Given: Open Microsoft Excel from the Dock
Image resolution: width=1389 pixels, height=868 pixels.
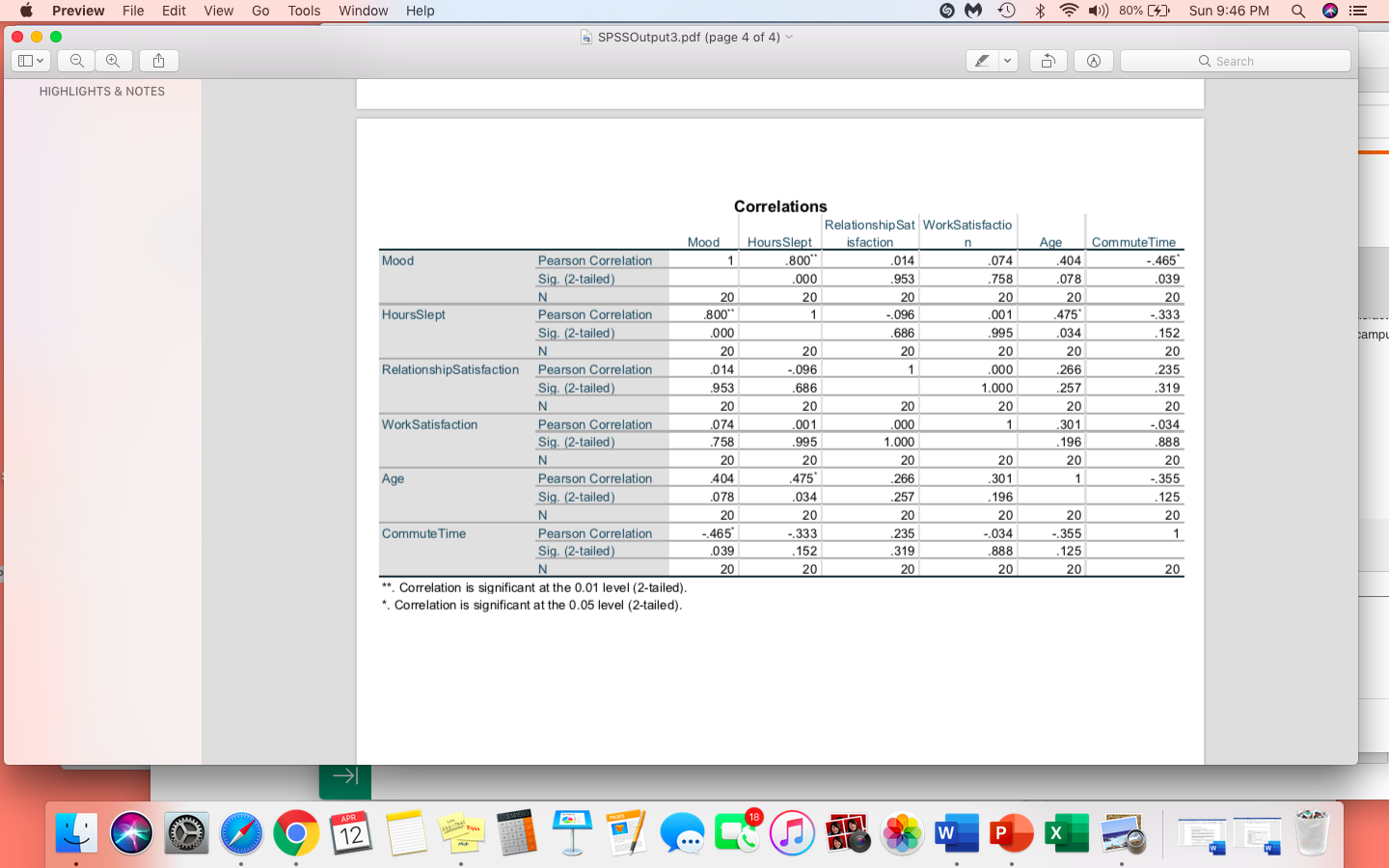Looking at the screenshot, I should coord(1066,830).
